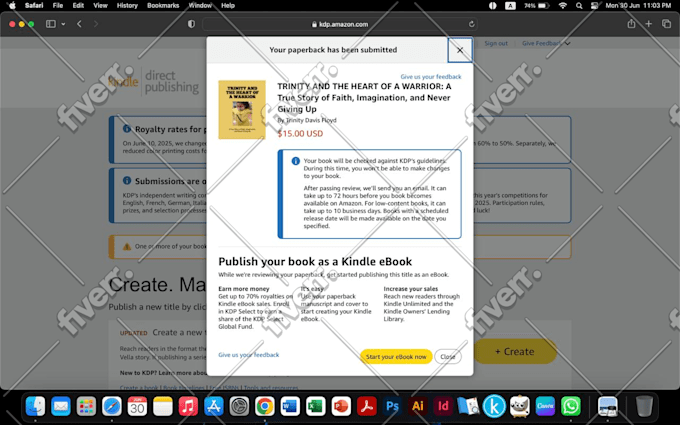The image size is (680, 425).
Task: Click the book title text in dialog
Action: pyautogui.click(x=364, y=98)
